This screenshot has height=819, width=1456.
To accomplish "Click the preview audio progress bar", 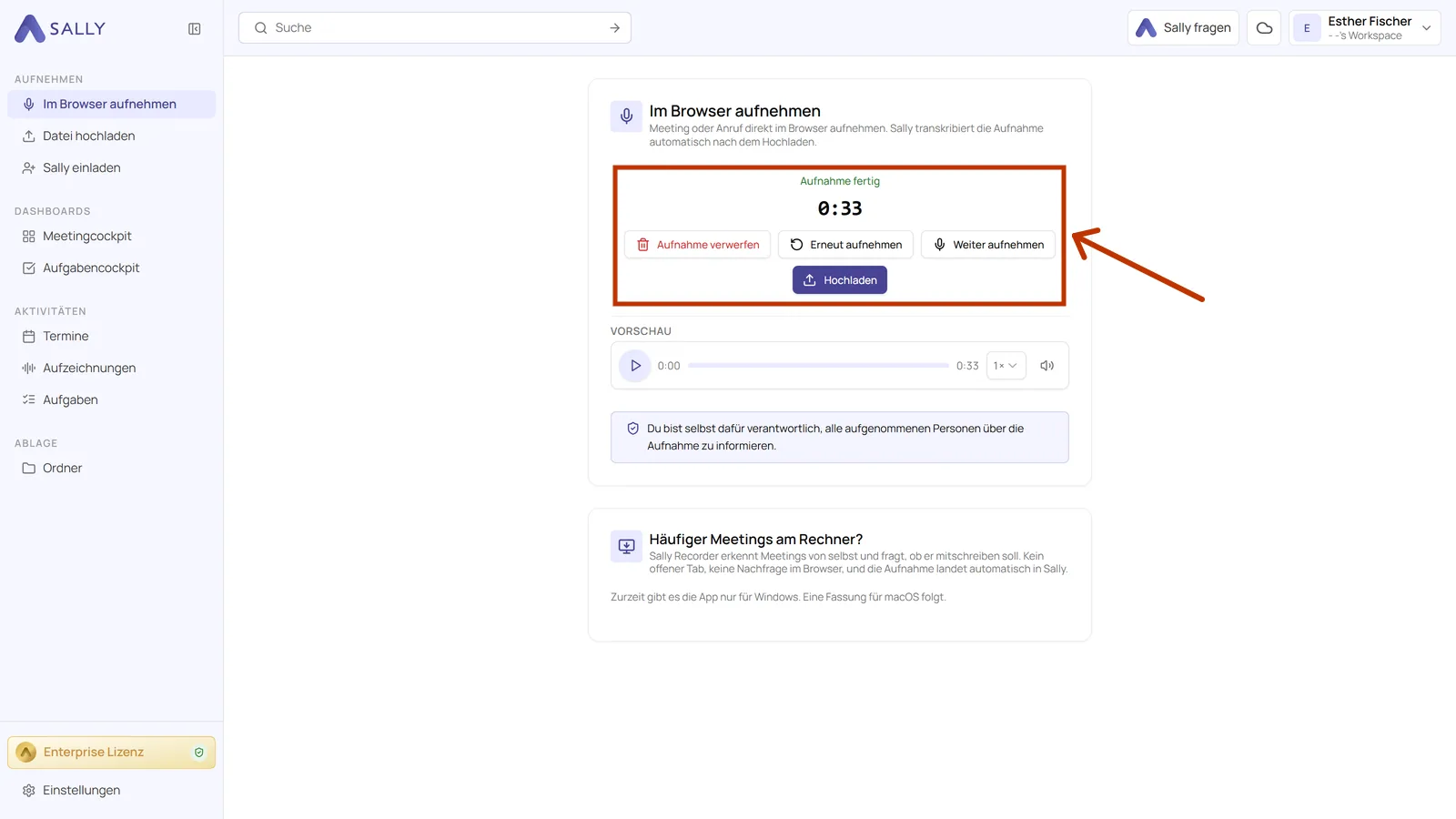I will 818,366.
